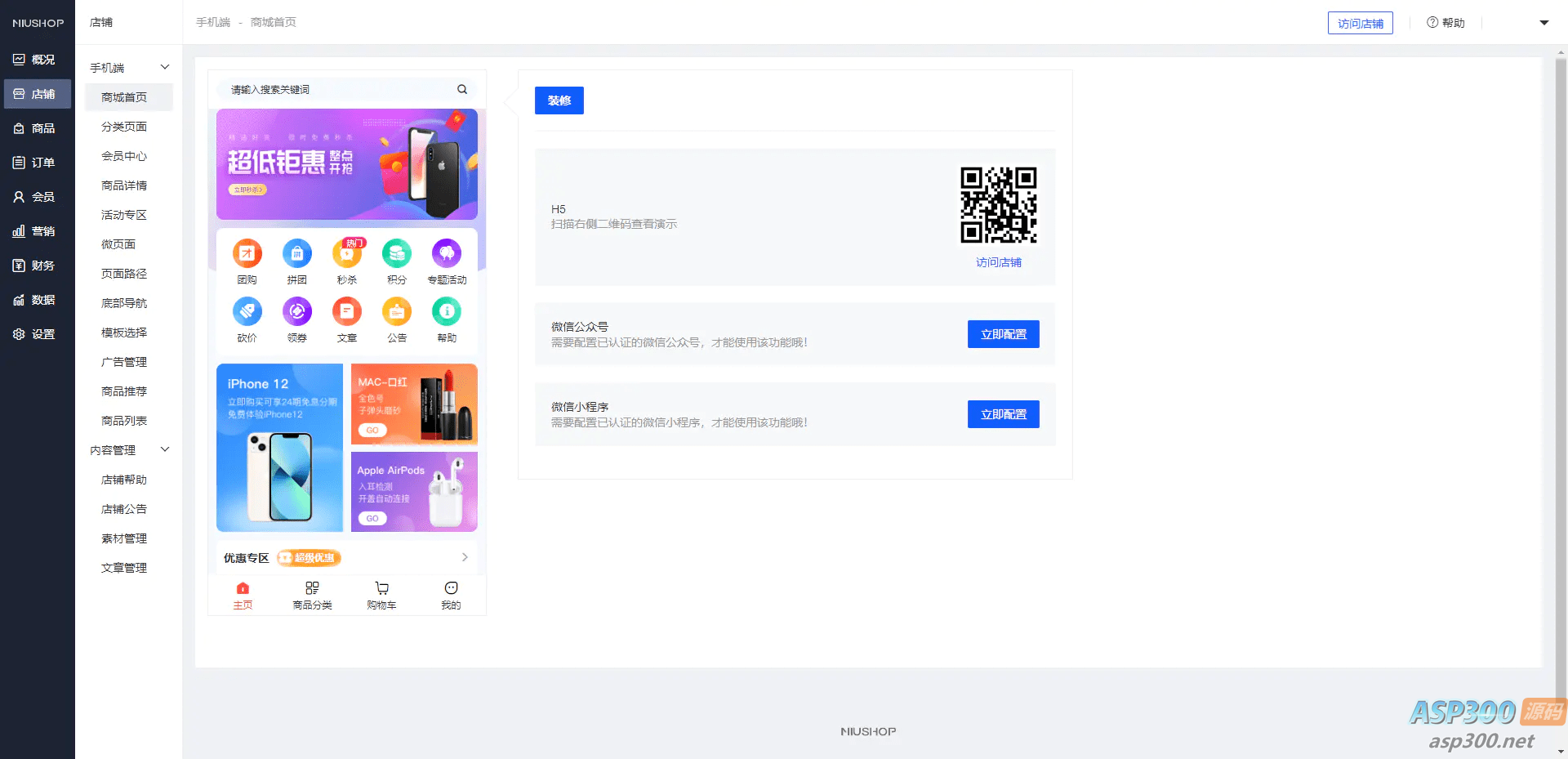Collapse the 内容管理 menu group

coord(165,449)
